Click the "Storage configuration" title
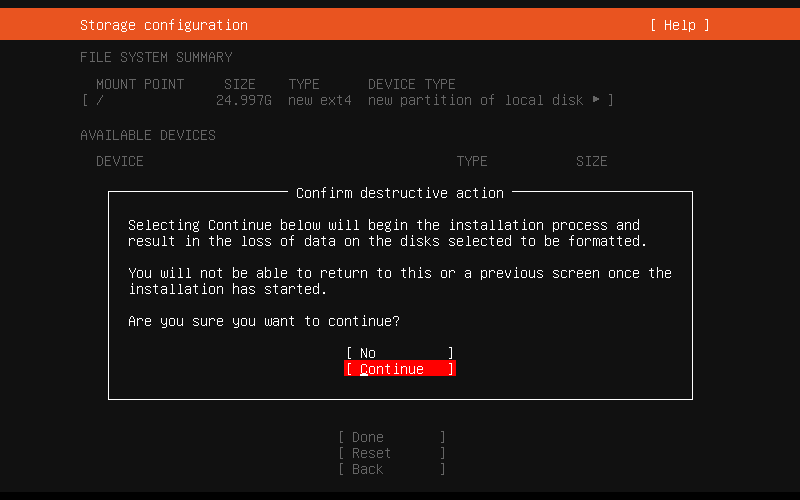 pyautogui.click(x=163, y=25)
